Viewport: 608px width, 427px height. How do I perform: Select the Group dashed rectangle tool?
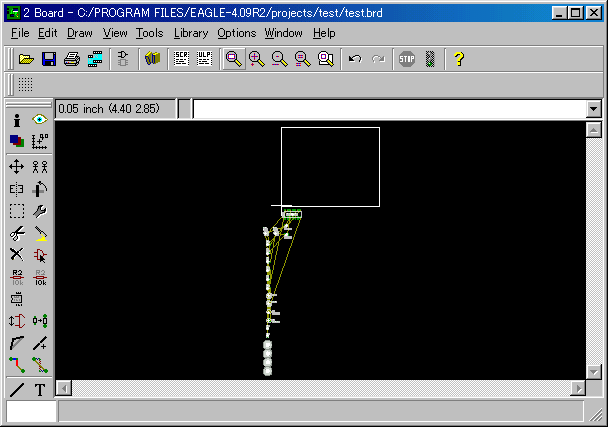[x=17, y=211]
